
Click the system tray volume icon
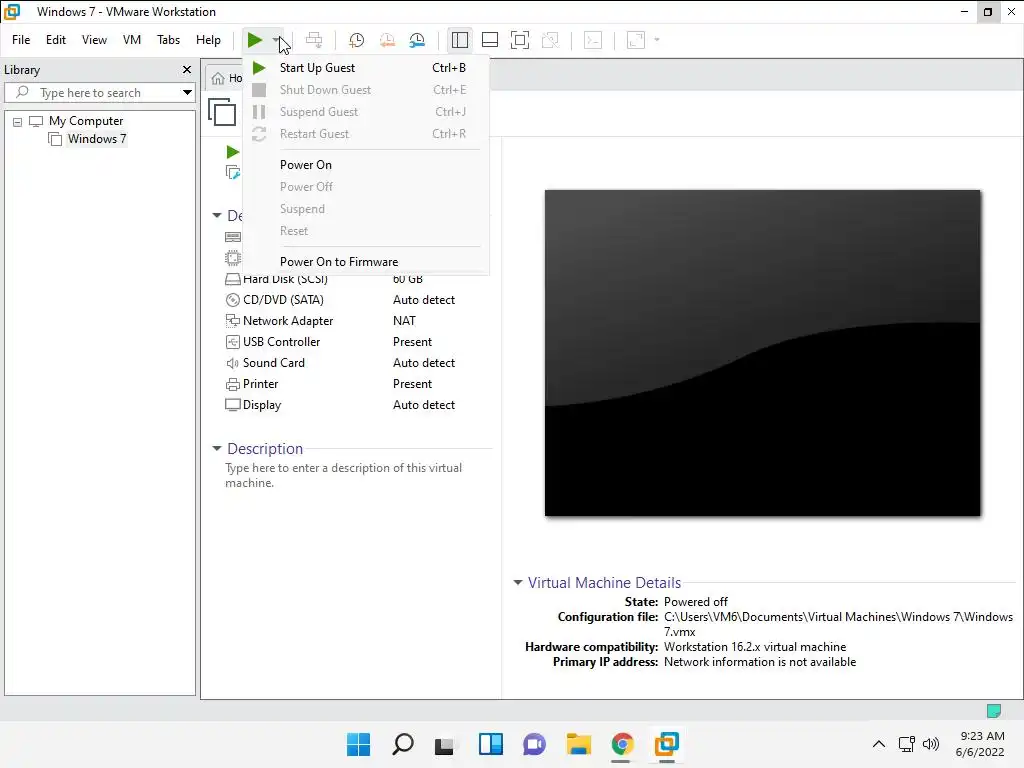coord(931,744)
